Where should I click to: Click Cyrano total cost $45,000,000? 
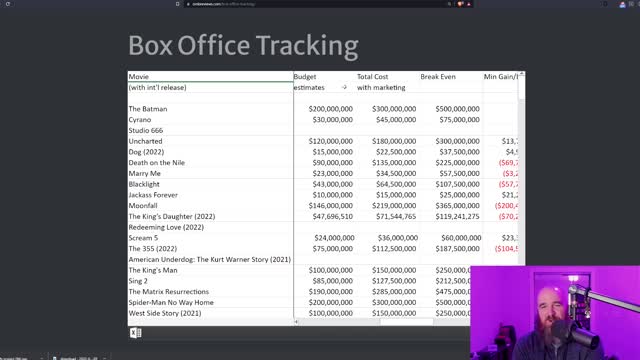396,120
